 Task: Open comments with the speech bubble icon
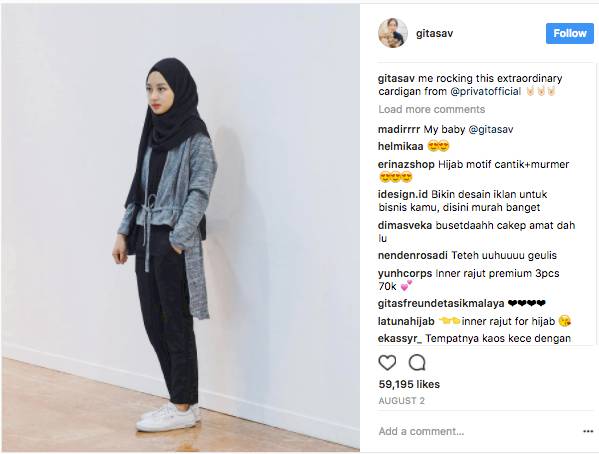[x=417, y=362]
